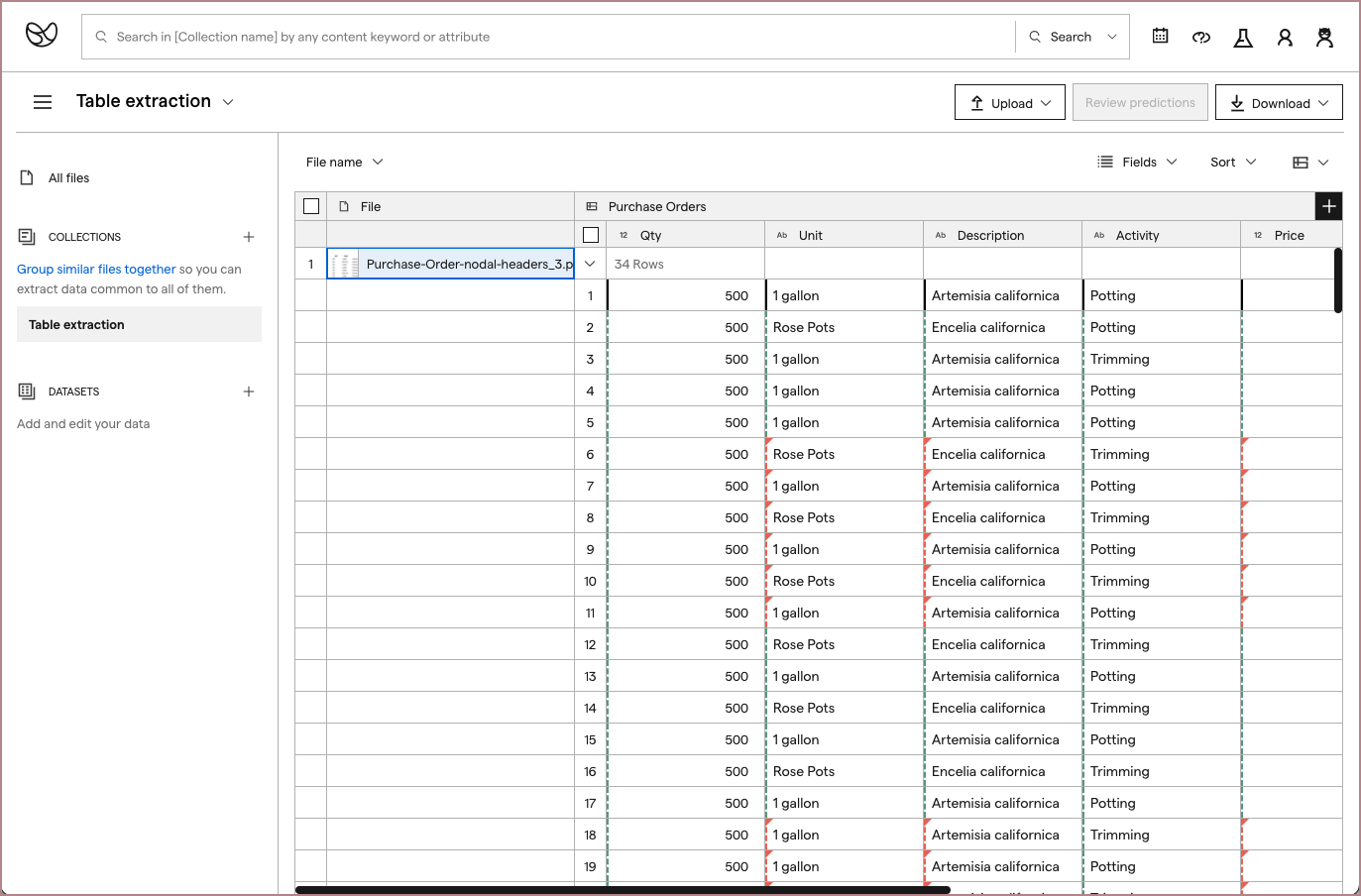Click the black plus icon to add a column
The width and height of the screenshot is (1361, 896).
[1328, 206]
